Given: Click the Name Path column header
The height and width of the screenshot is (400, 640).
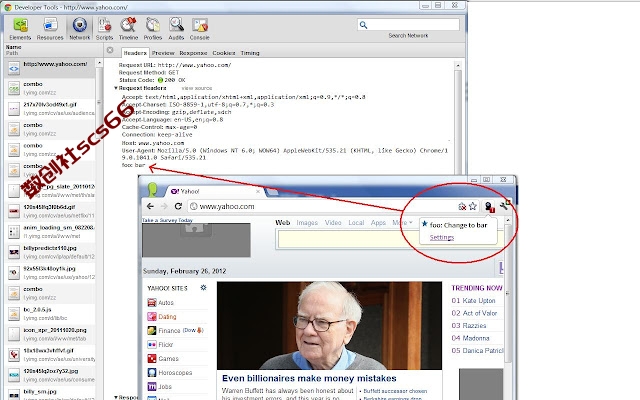Looking at the screenshot, I should [53, 50].
